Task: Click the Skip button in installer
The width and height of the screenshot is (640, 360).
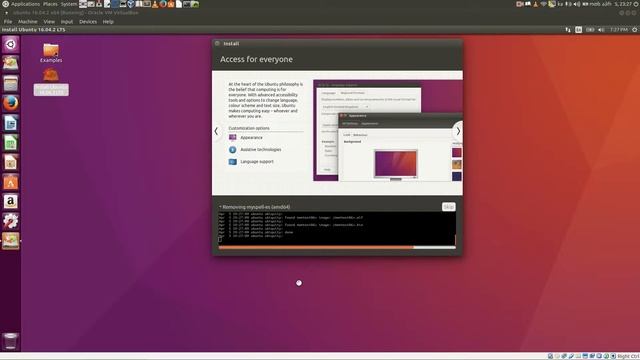Action: (x=449, y=207)
